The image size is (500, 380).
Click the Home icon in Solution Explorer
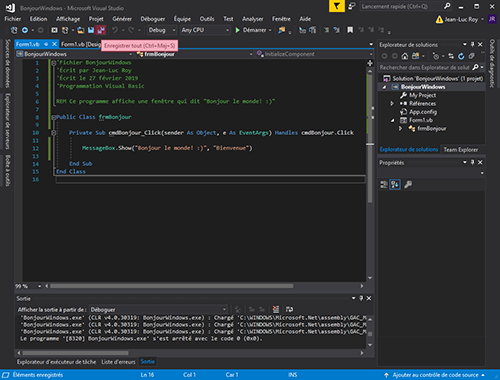coord(405,56)
